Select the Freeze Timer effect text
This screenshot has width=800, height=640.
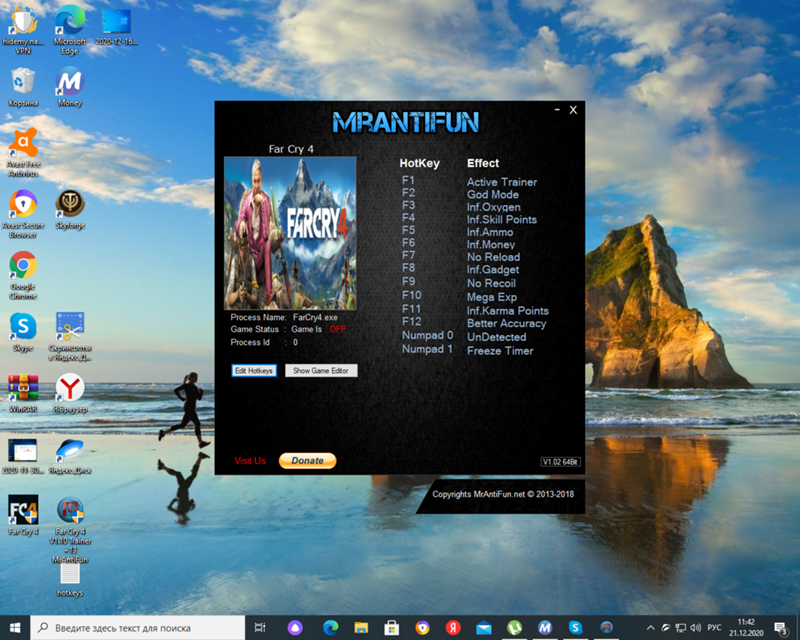(501, 351)
